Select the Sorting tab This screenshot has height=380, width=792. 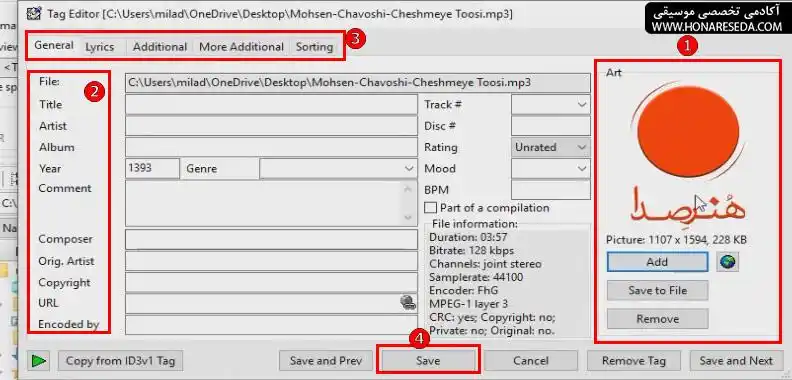point(314,47)
